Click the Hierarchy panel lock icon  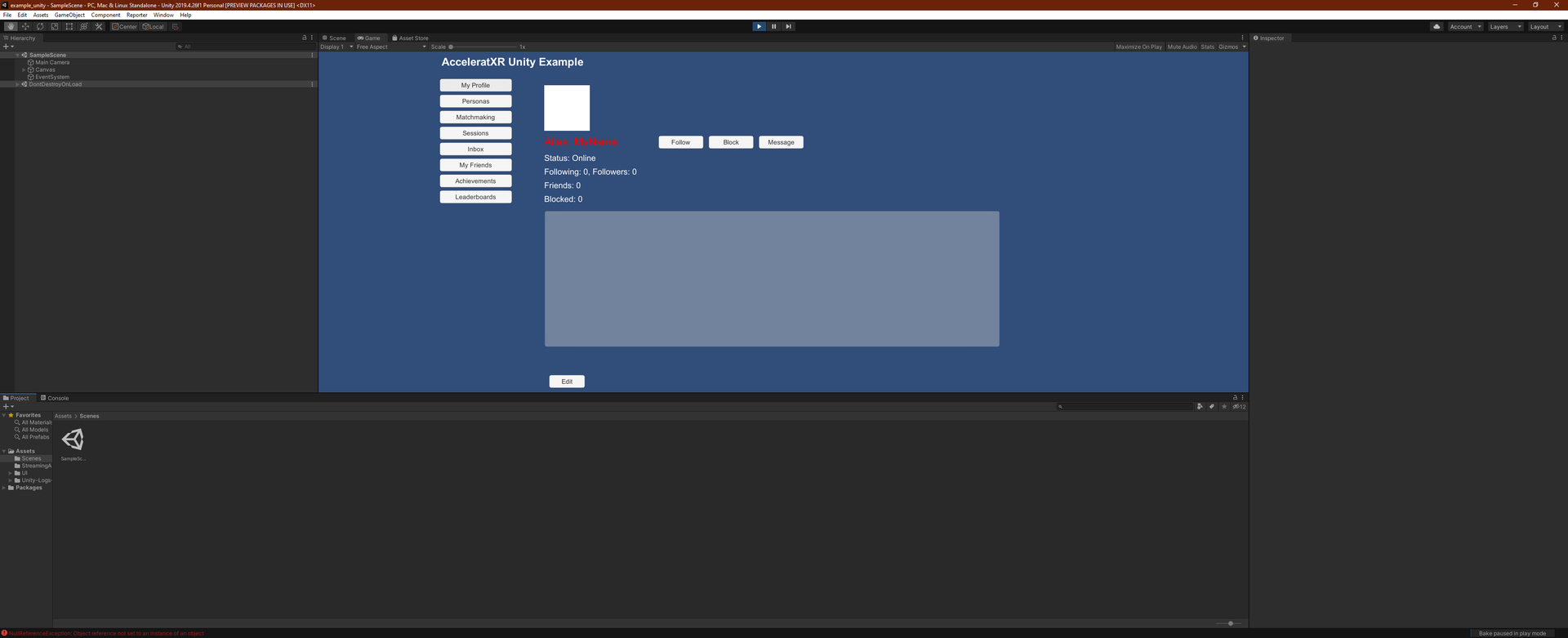pyautogui.click(x=305, y=38)
